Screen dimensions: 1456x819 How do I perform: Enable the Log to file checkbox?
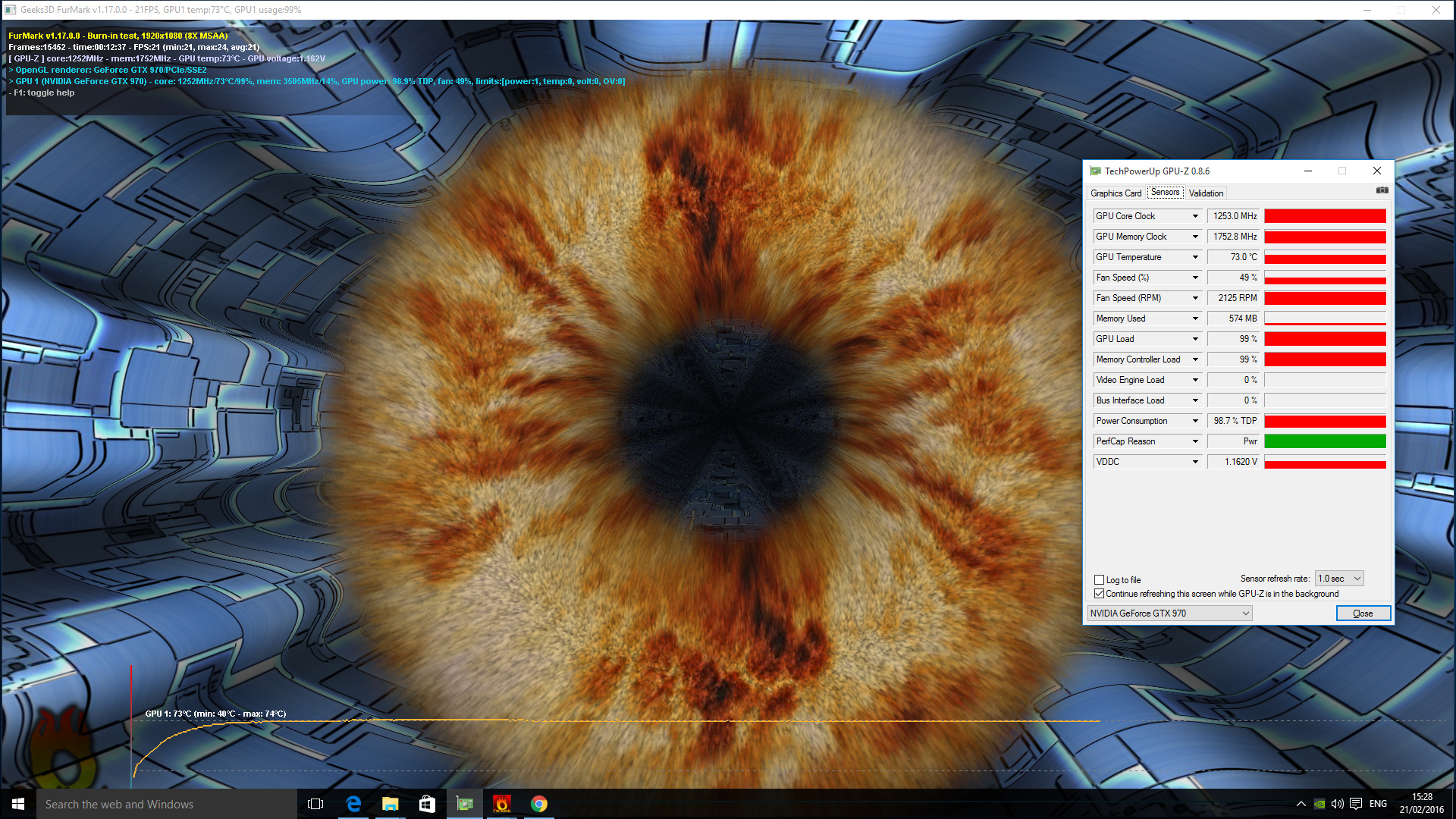click(1099, 580)
